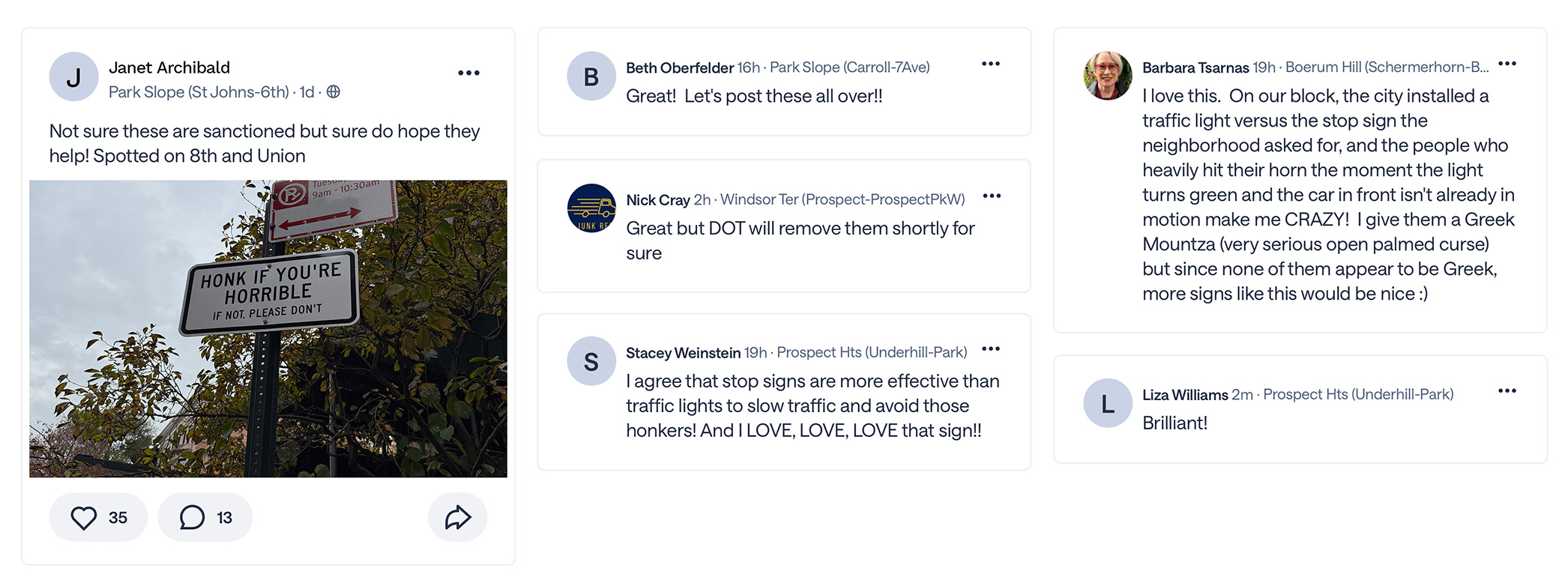This screenshot has height=586, width=1568.
Task: View Janet Archibald's avatar profile
Action: point(73,76)
